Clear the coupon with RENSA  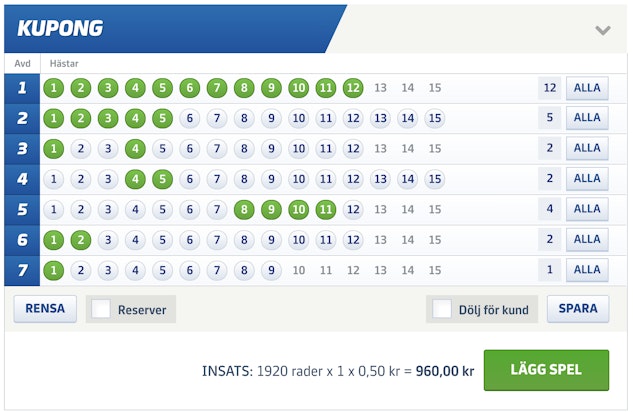click(45, 309)
